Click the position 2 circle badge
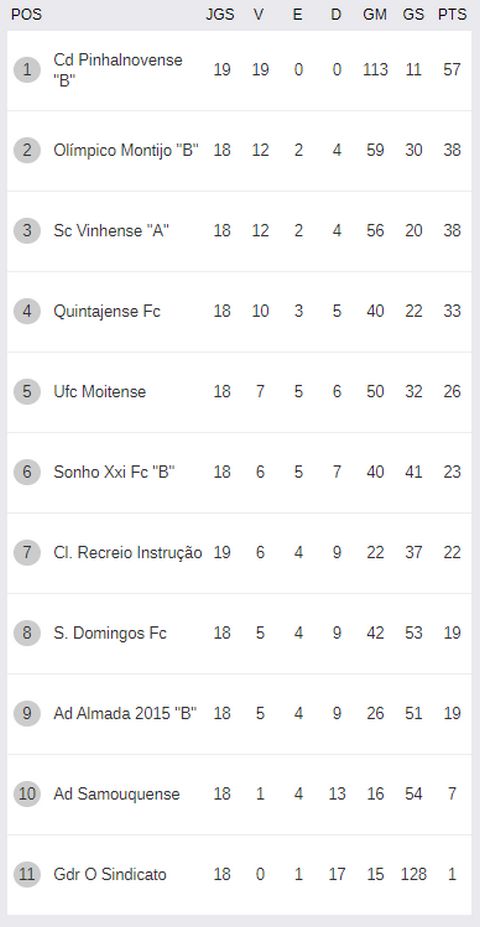This screenshot has width=480, height=927. [27, 150]
